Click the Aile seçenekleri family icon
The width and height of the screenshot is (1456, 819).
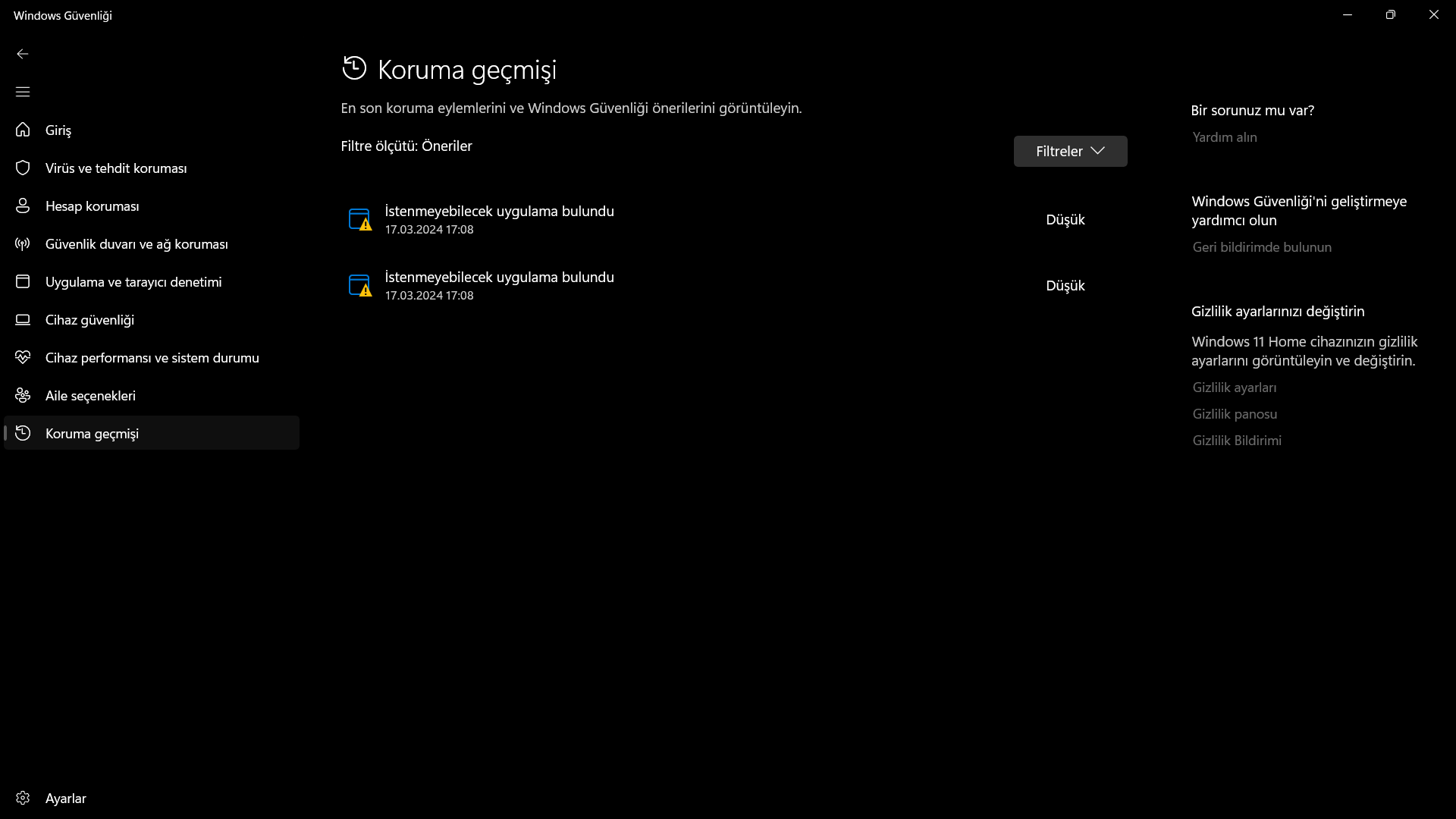[x=23, y=395]
